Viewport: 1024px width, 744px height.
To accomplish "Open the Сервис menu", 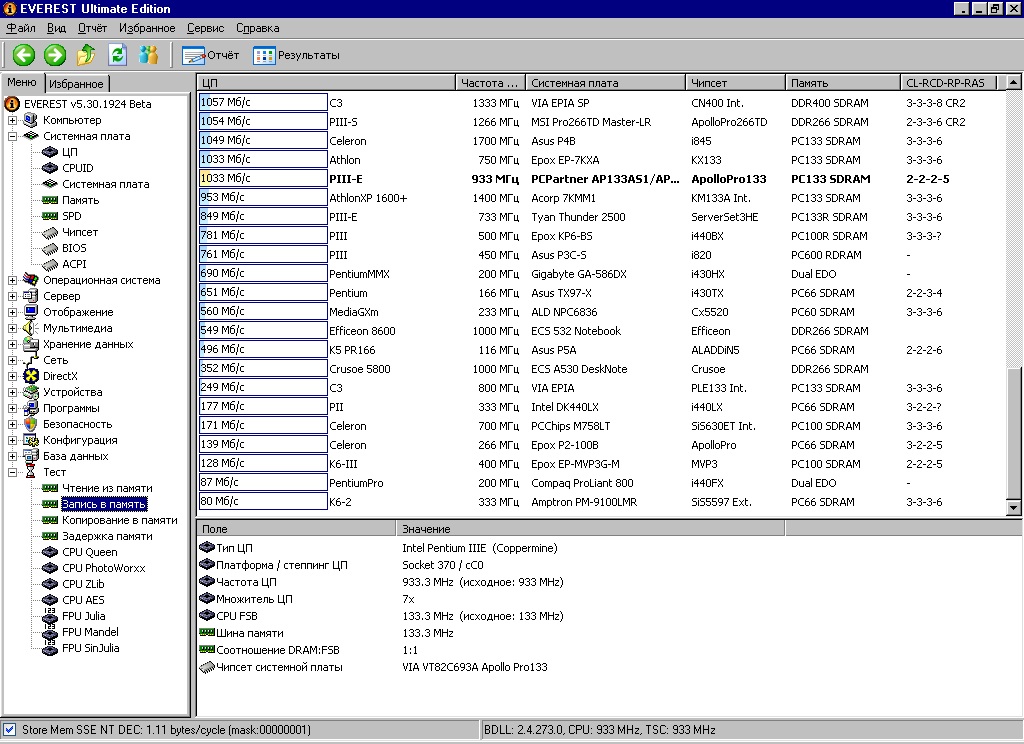I will coord(205,28).
